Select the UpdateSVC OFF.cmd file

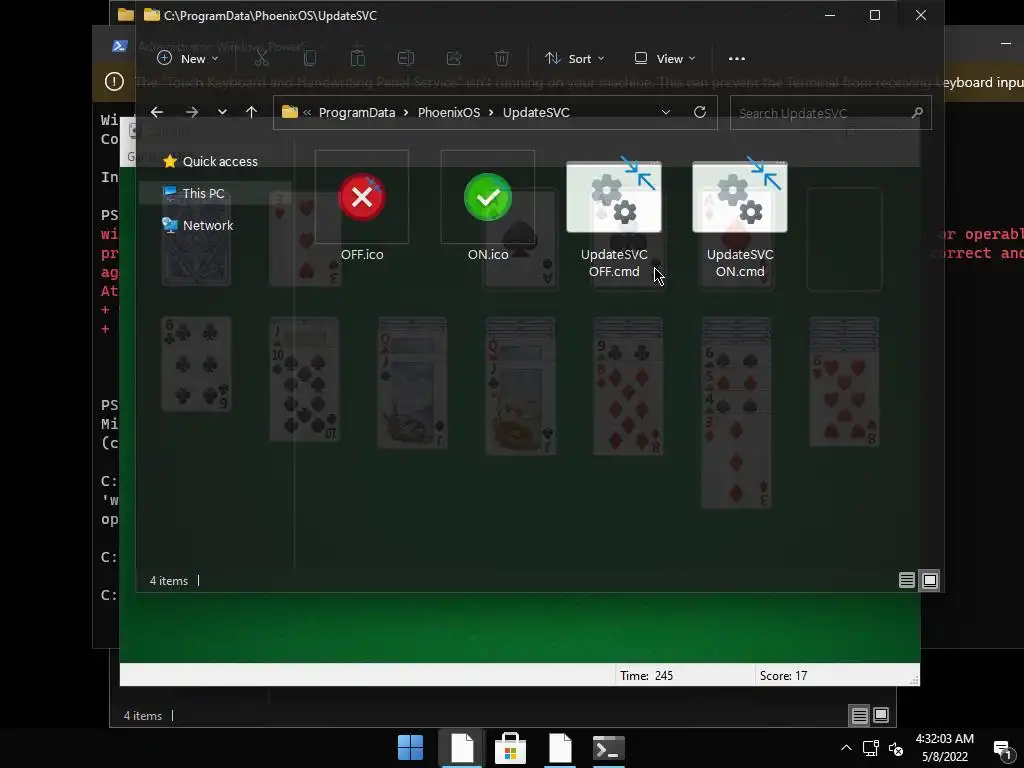614,218
